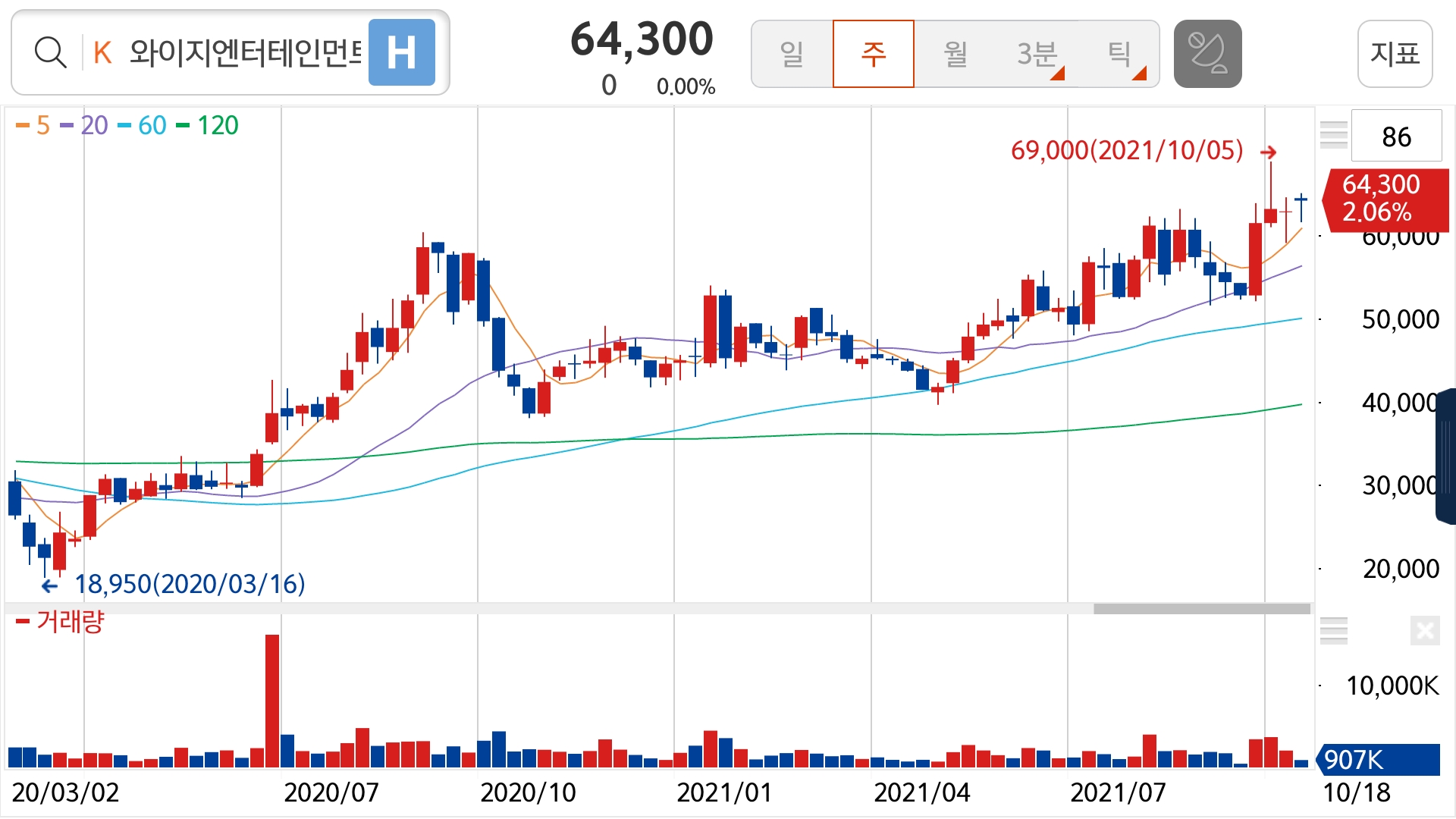Viewport: 1456px width, 819px height.
Task: Select the weekly (주) chart tab
Action: [x=873, y=53]
